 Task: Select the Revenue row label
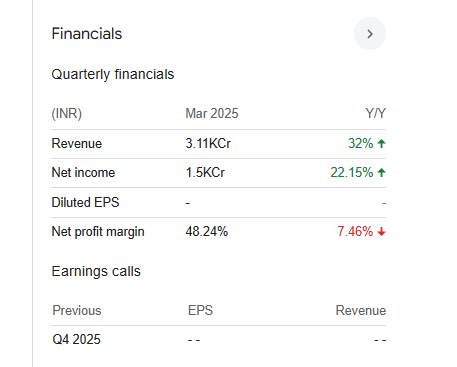click(77, 143)
